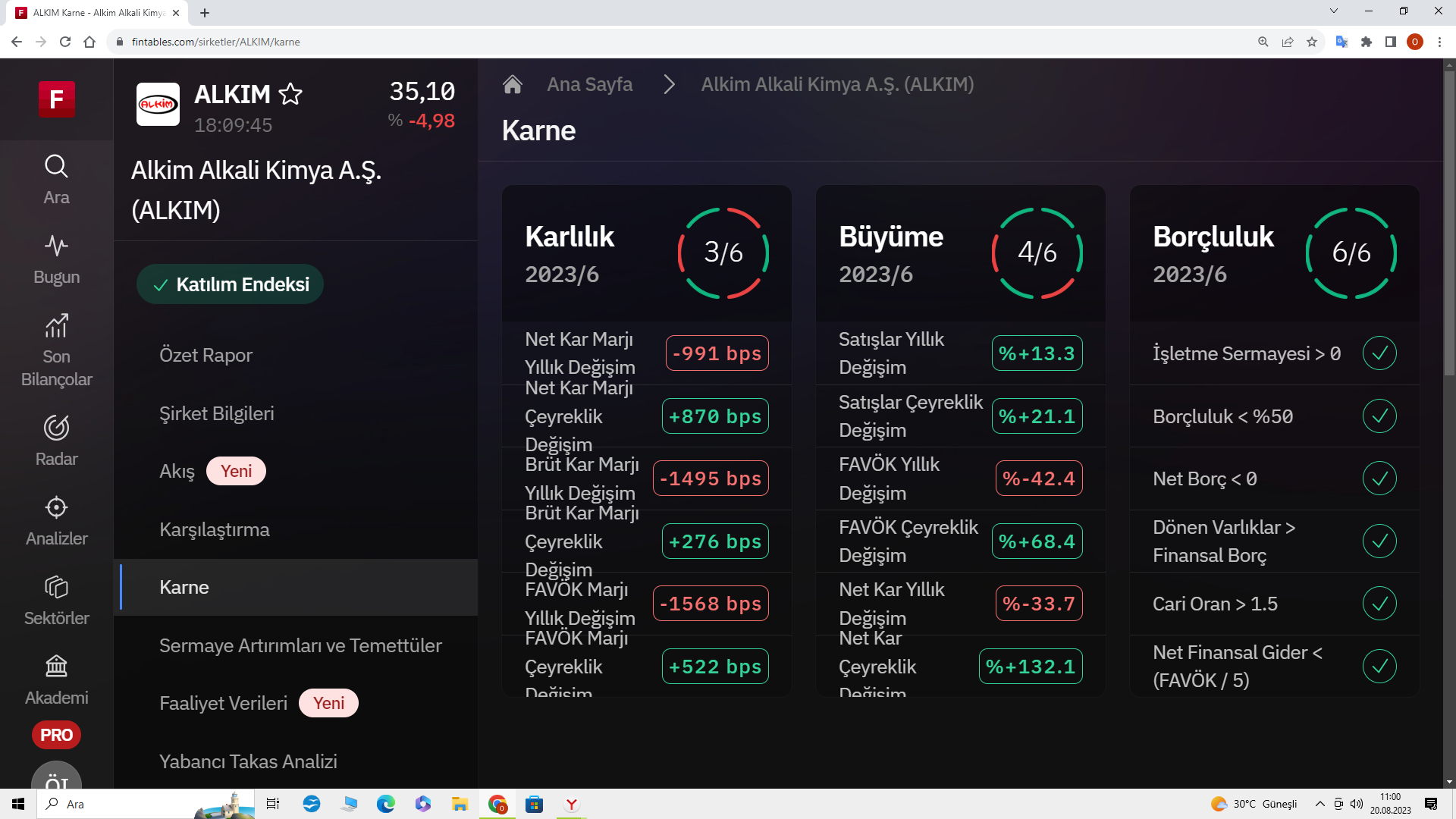Open the Analizler crosshair icon
Viewport: 1456px width, 819px height.
tap(56, 507)
